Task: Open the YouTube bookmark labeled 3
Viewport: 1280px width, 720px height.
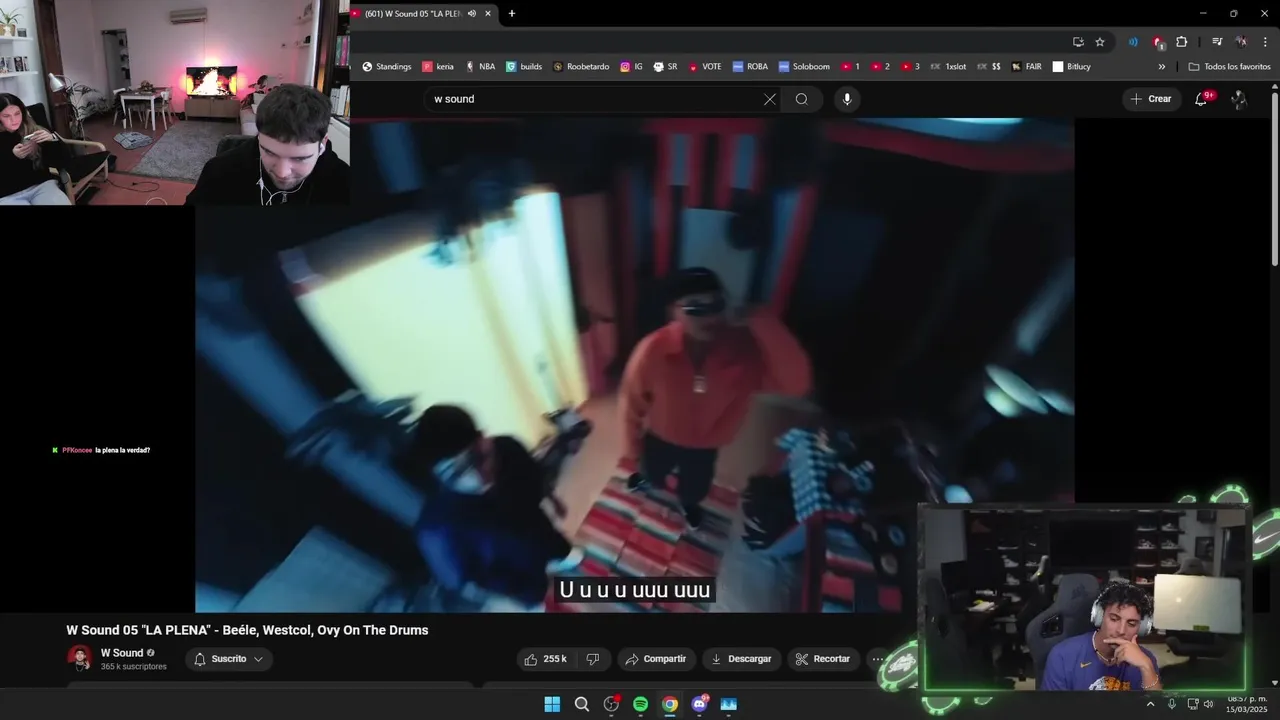Action: (x=911, y=67)
